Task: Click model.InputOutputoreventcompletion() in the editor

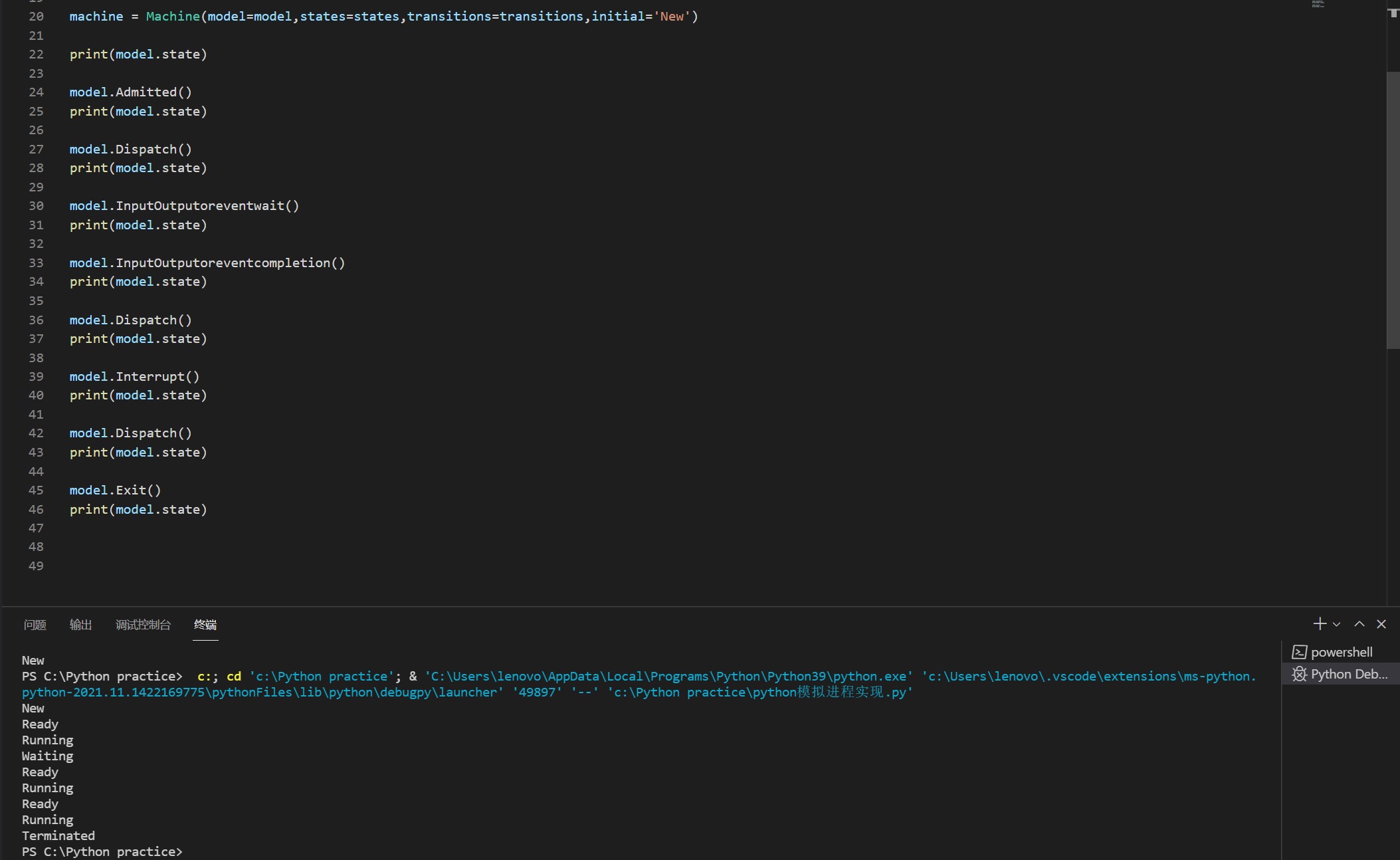Action: [207, 263]
